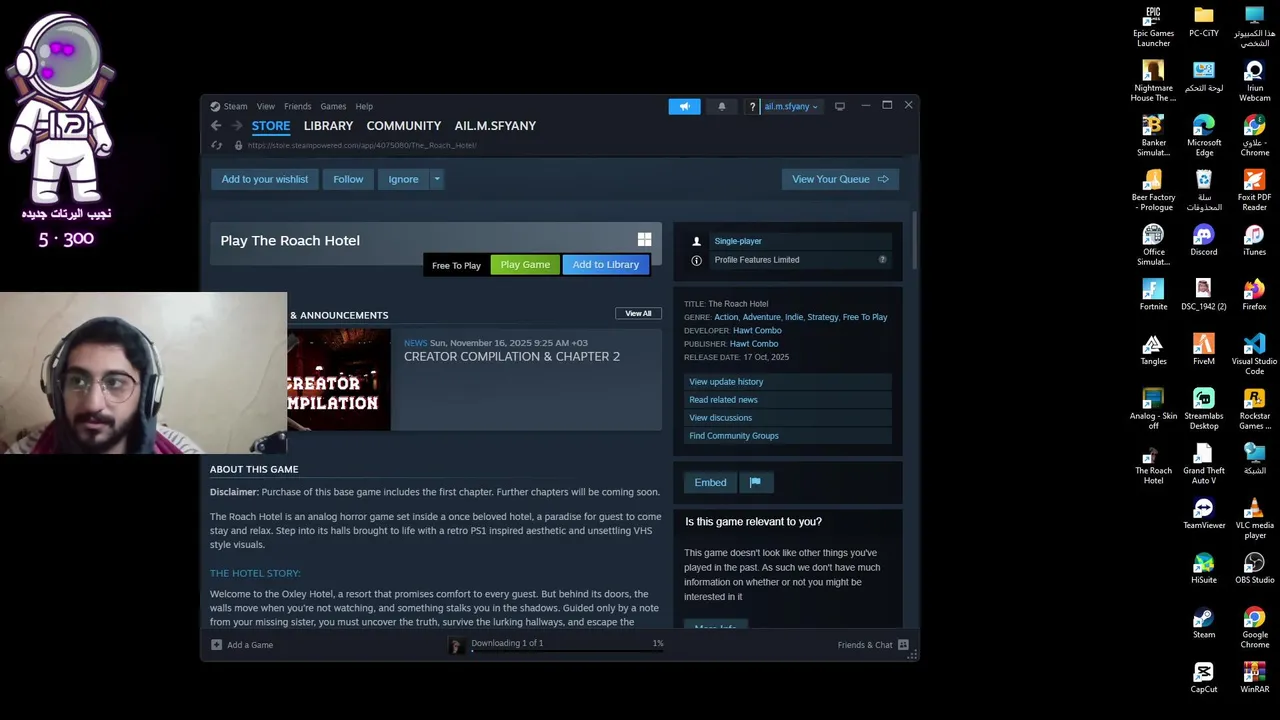
Task: Open Firefox desktop shortcut
Action: 1255,295
